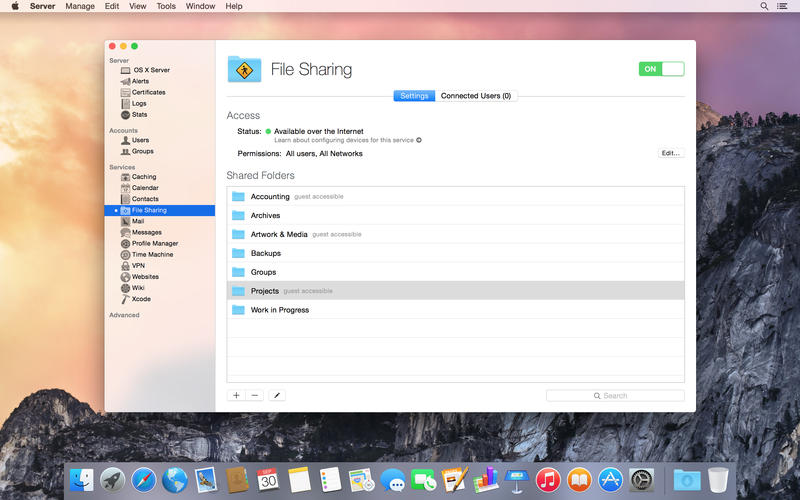Add a shared folder with plus button
The height and width of the screenshot is (500, 800).
236,395
